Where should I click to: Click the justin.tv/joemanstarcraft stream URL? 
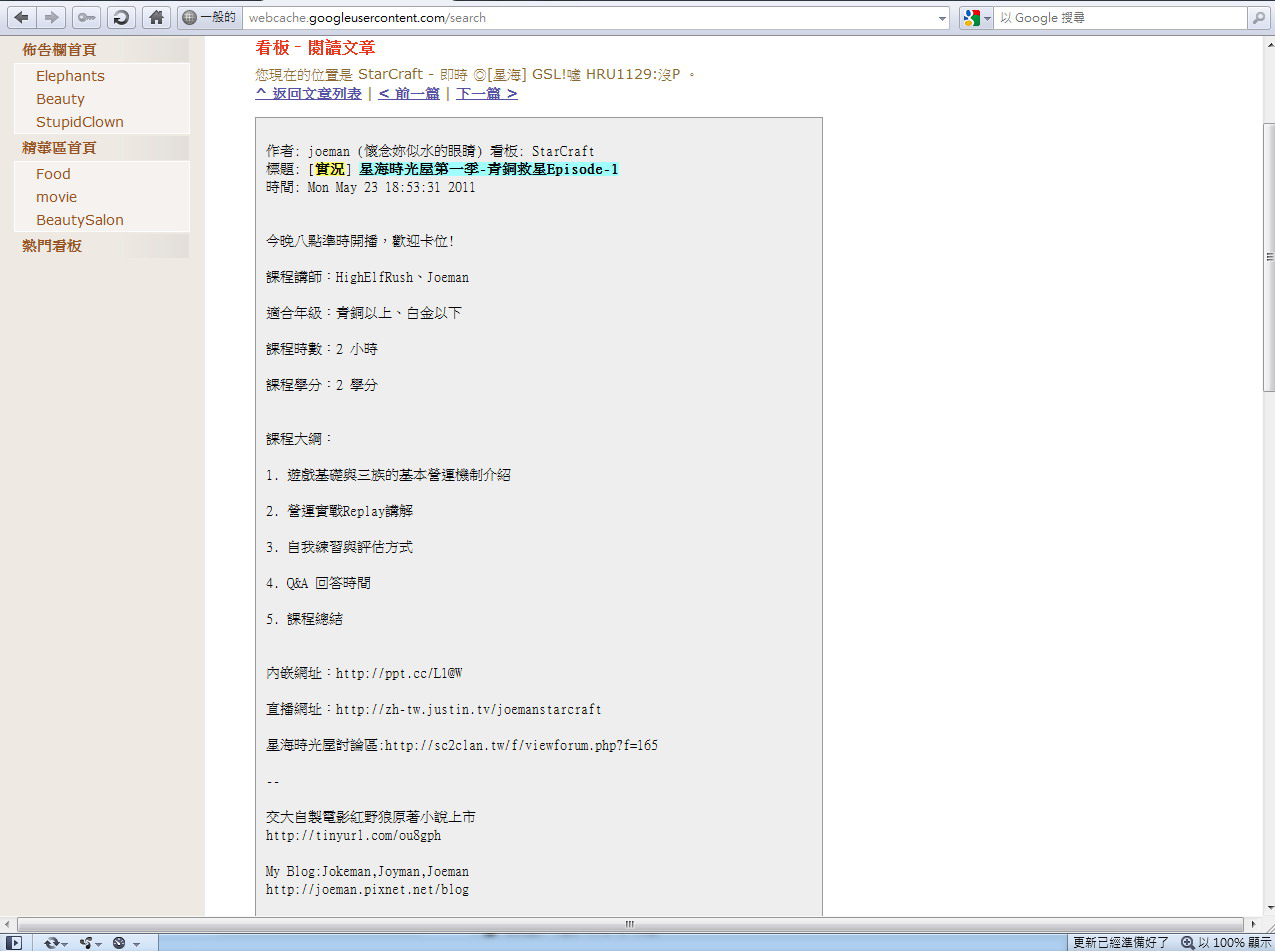[x=469, y=709]
